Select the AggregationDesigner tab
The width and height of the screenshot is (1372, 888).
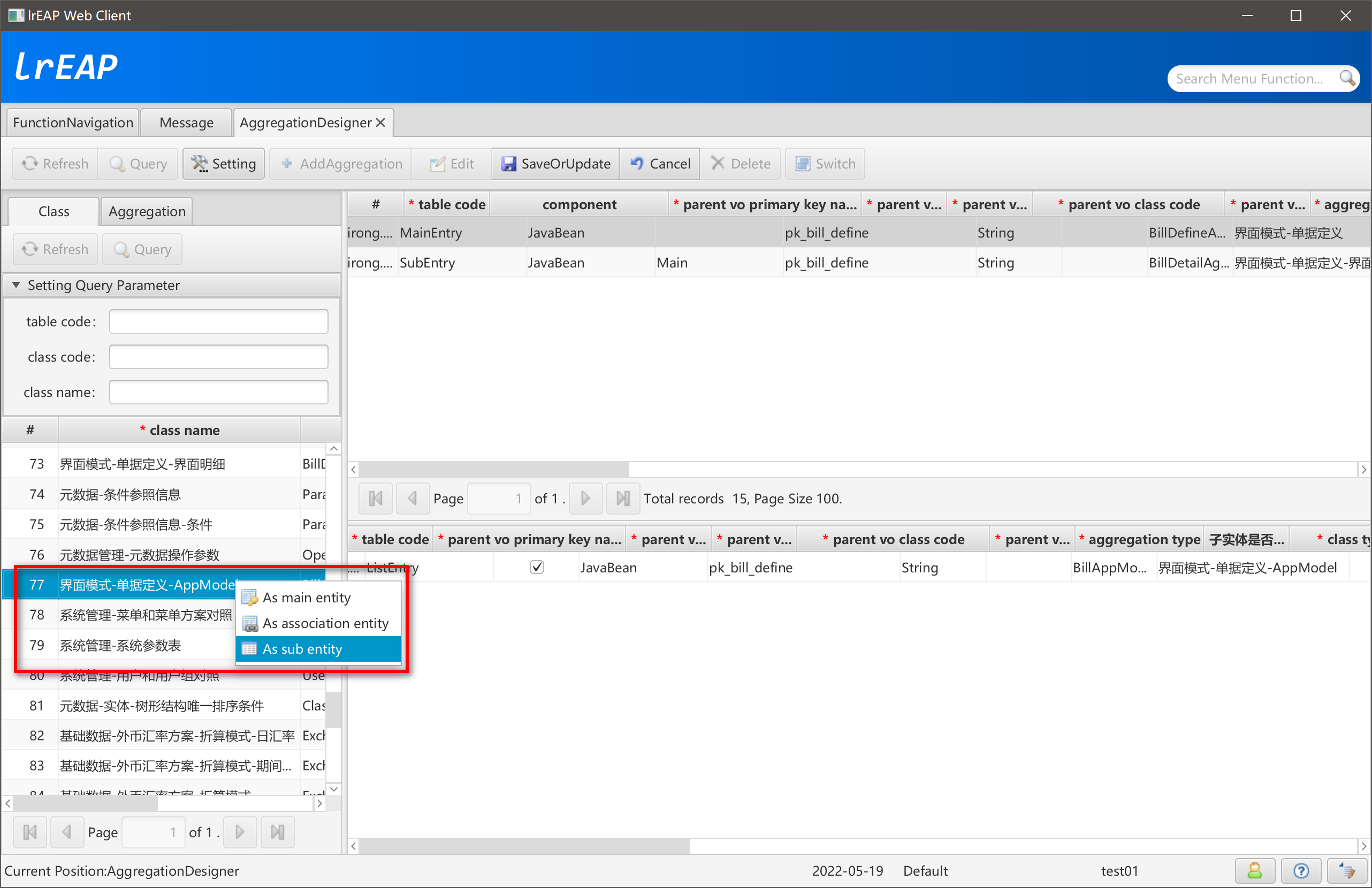point(306,122)
